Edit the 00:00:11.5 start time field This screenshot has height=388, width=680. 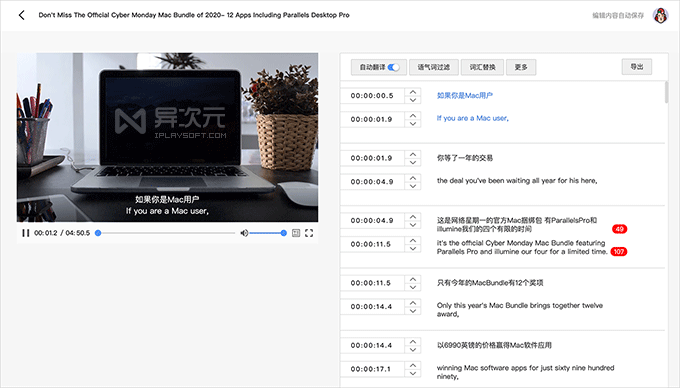pyautogui.click(x=372, y=283)
